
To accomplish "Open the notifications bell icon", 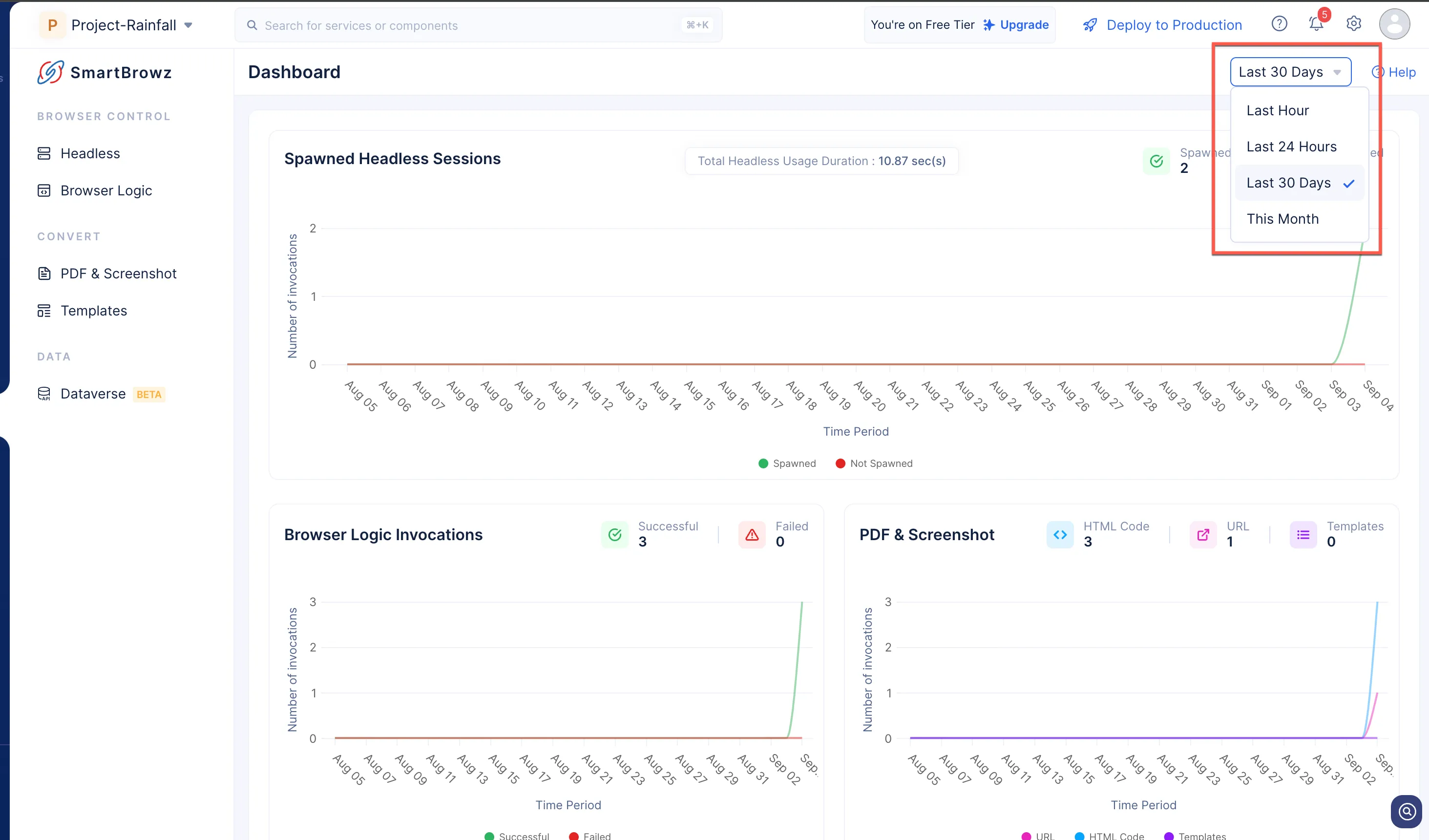I will tap(1316, 24).
